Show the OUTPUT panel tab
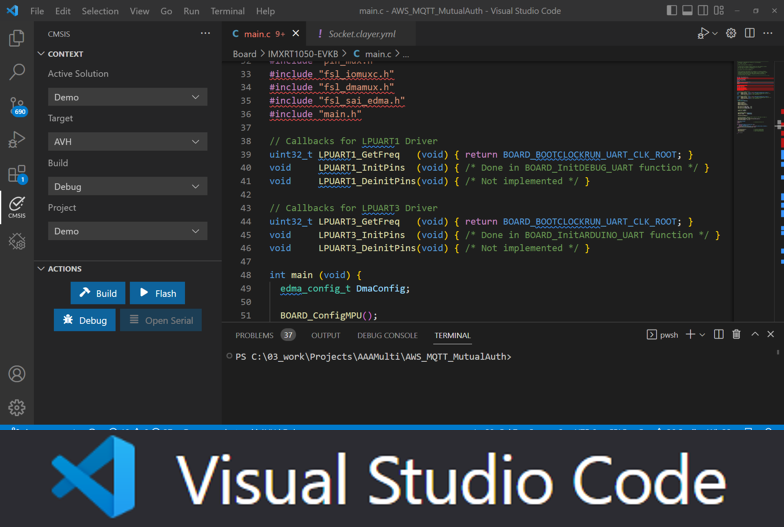This screenshot has height=527, width=784. click(x=326, y=335)
